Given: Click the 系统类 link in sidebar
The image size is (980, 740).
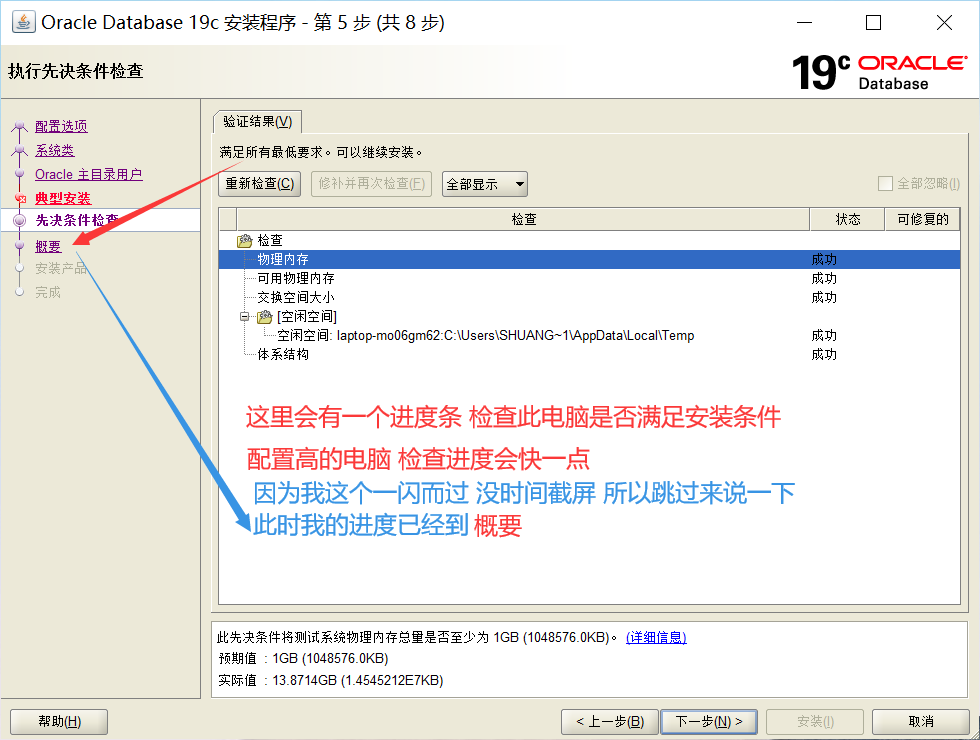Looking at the screenshot, I should (x=54, y=150).
